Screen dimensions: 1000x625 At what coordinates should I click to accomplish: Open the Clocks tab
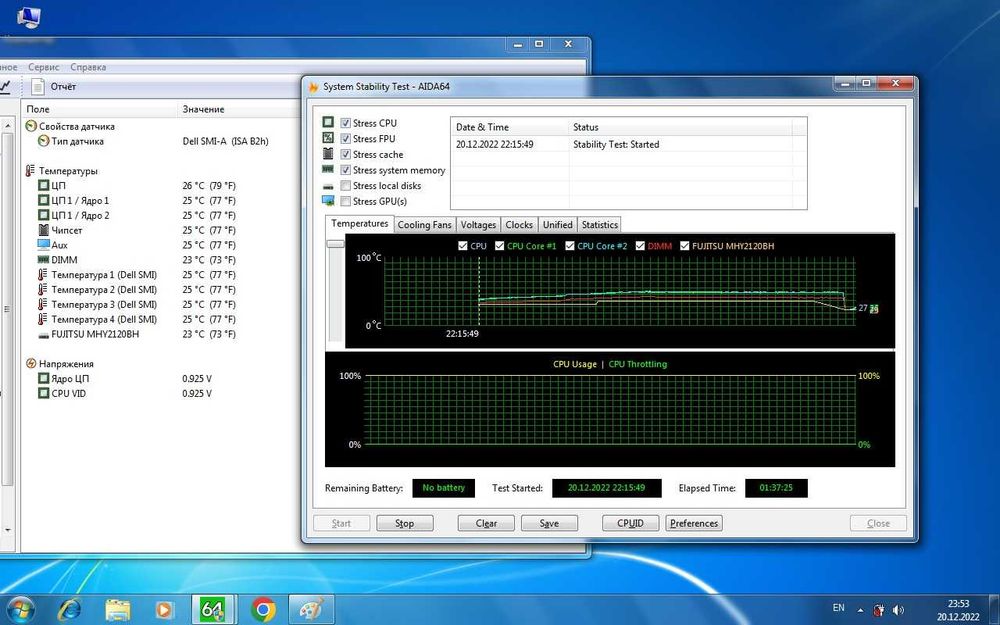[518, 225]
